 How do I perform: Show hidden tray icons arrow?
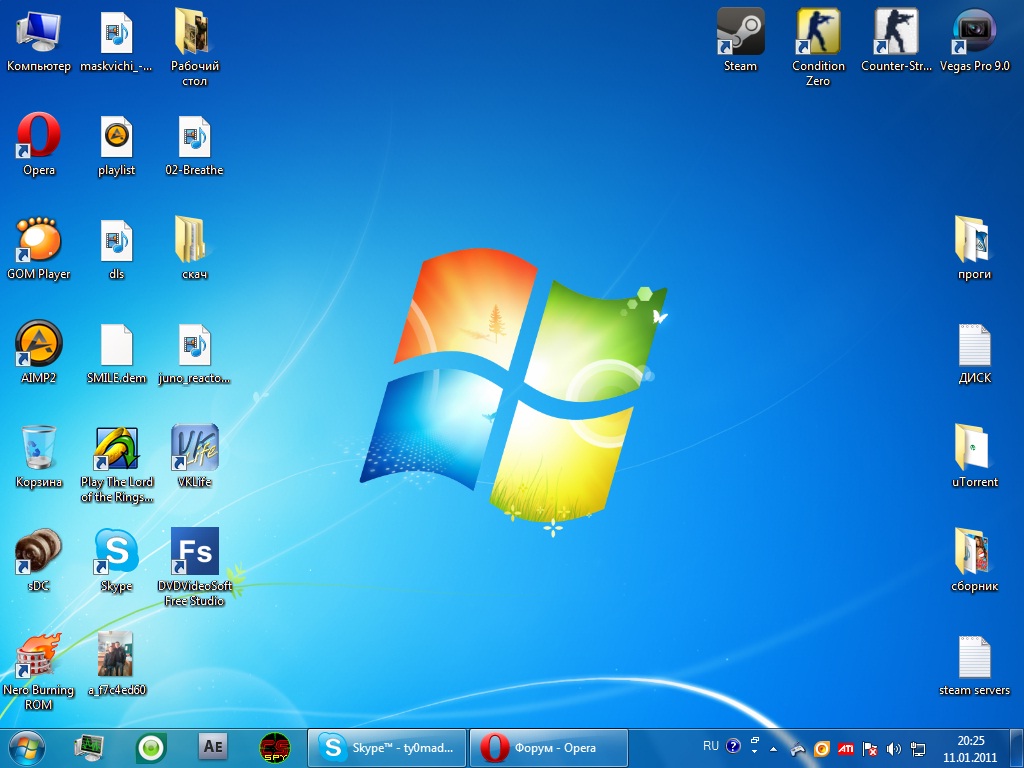click(x=774, y=749)
